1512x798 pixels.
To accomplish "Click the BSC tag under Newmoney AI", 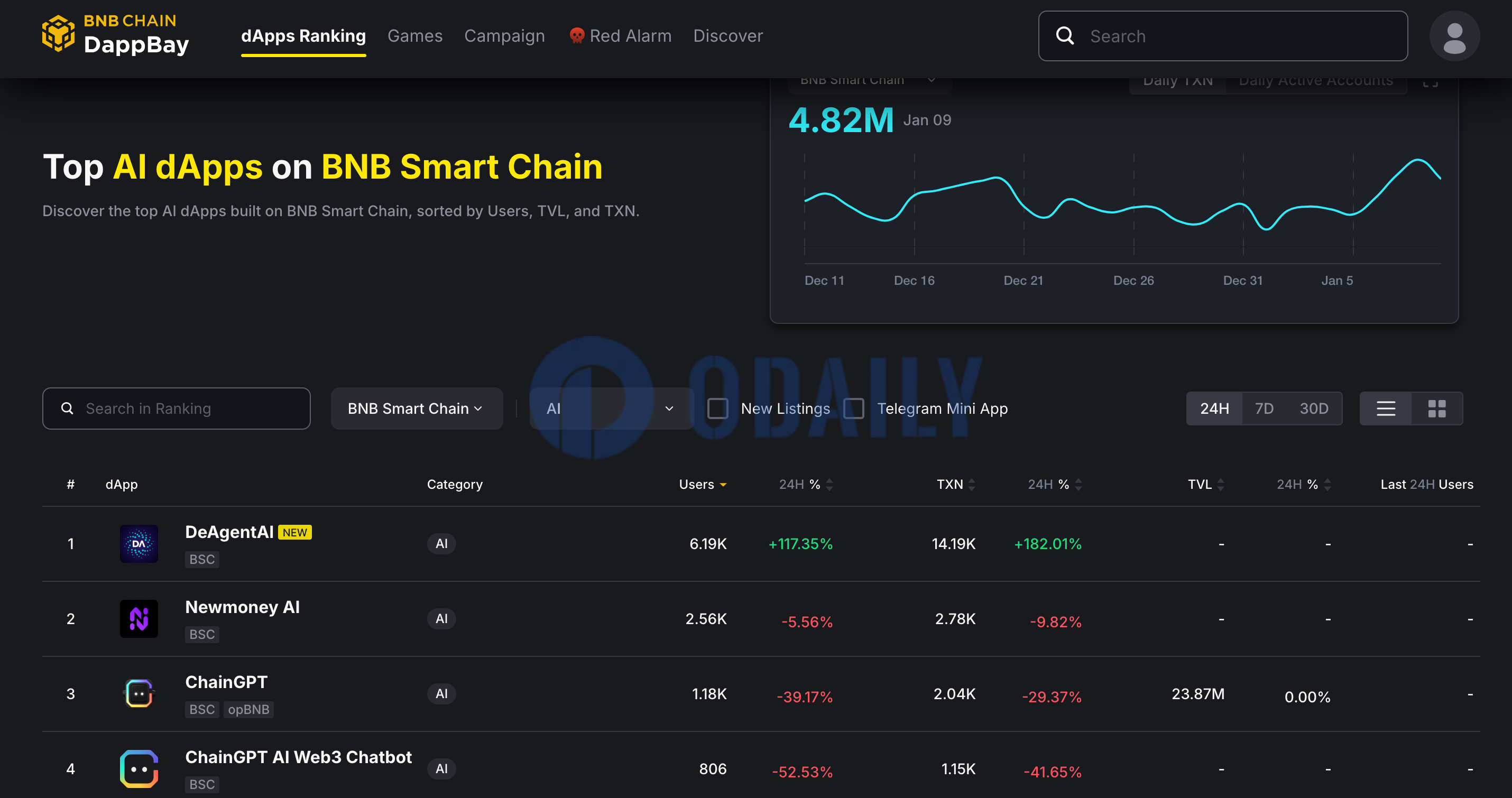I will point(202,634).
